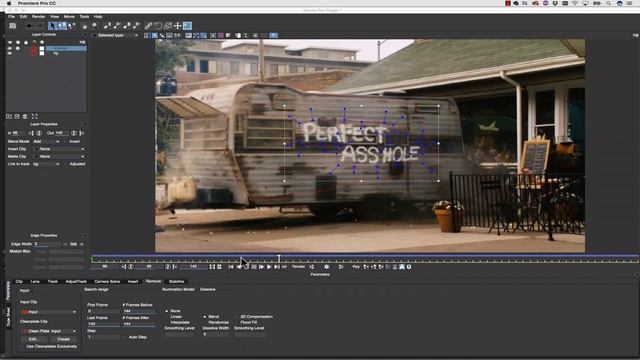Click the cleanplate Edit button

(x=33, y=339)
